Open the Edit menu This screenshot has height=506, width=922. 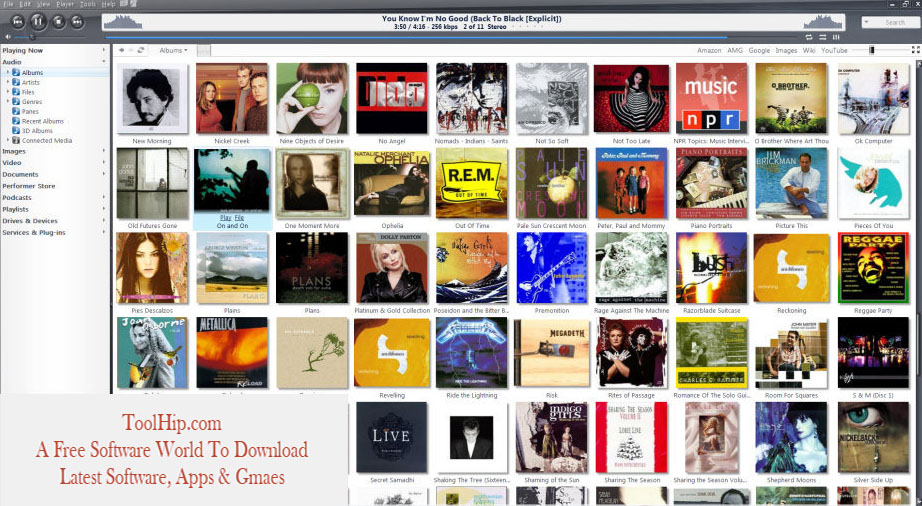tap(25, 4)
